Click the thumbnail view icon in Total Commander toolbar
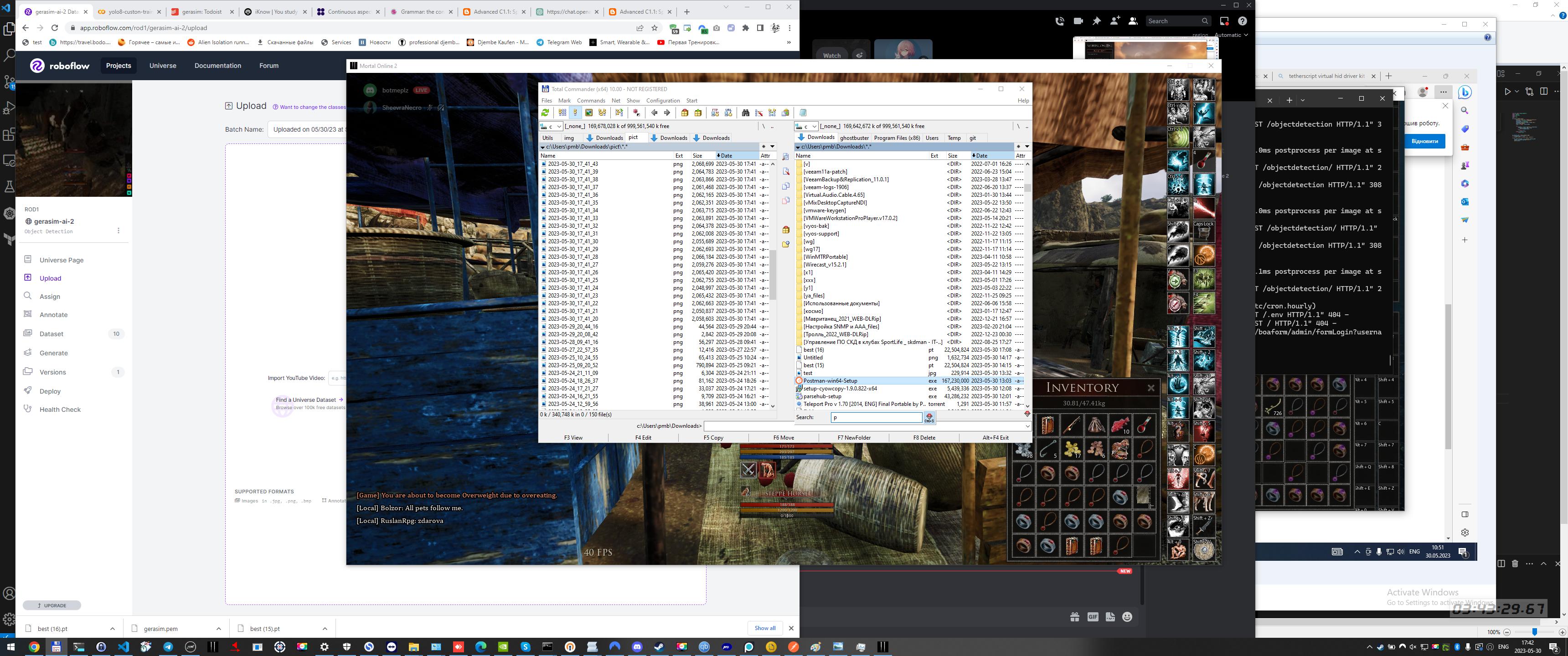Image resolution: width=1568 pixels, height=656 pixels. [588, 113]
